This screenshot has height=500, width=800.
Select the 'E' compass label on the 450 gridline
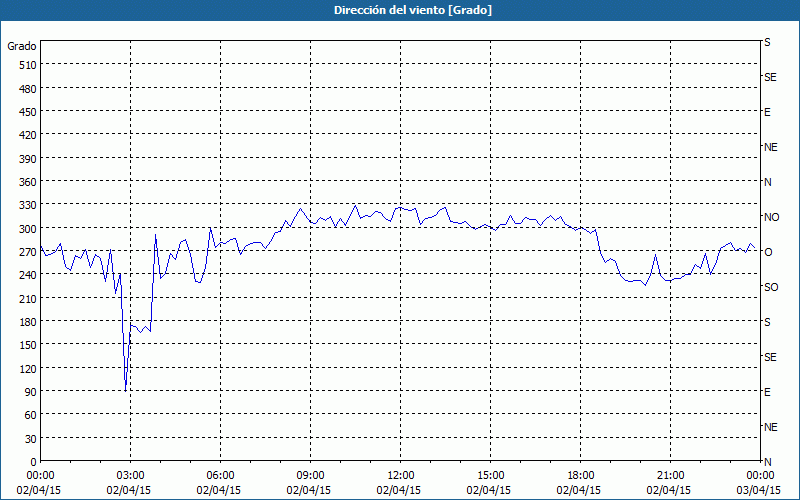[767, 112]
